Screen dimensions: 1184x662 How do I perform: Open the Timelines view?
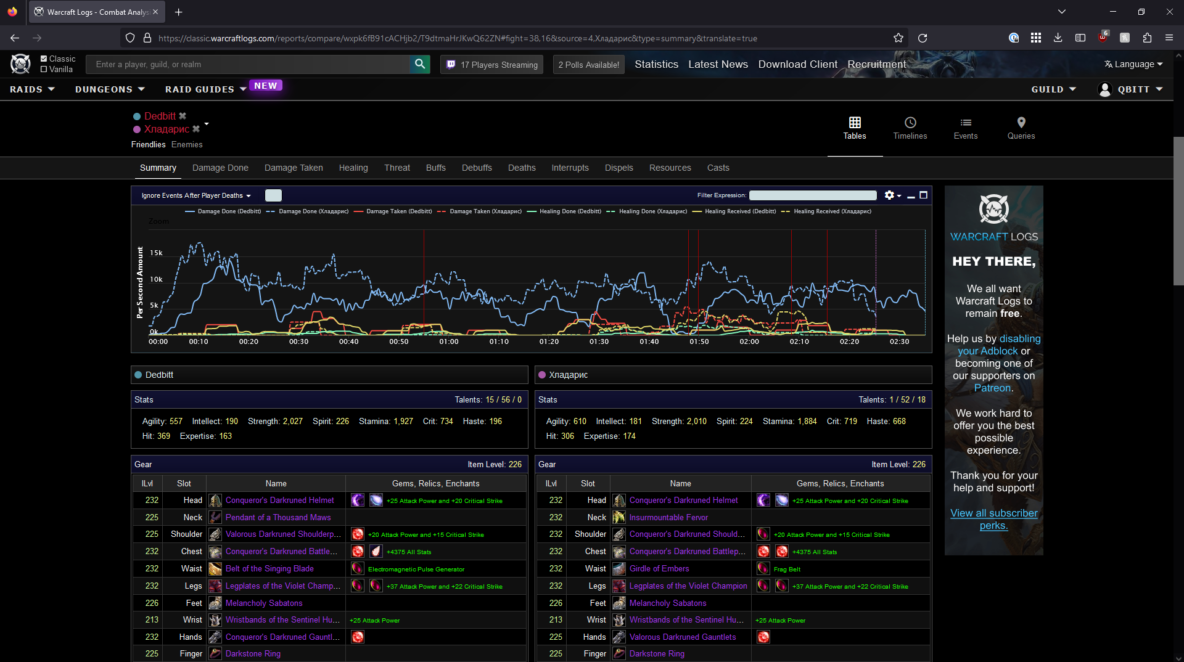(910, 128)
